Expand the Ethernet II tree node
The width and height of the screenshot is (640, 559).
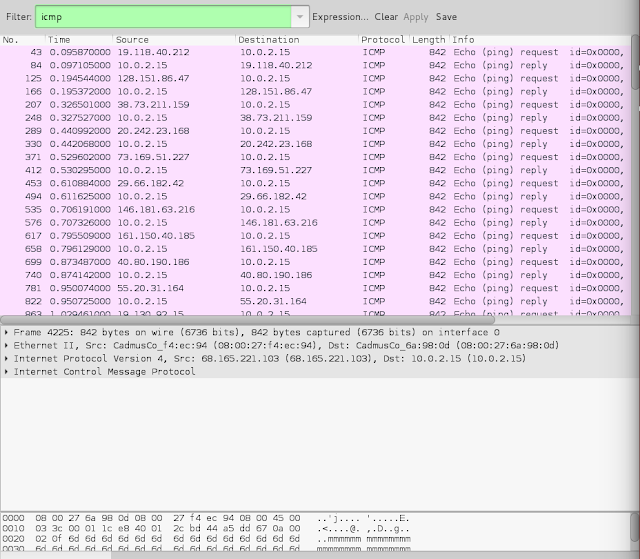click(7, 346)
